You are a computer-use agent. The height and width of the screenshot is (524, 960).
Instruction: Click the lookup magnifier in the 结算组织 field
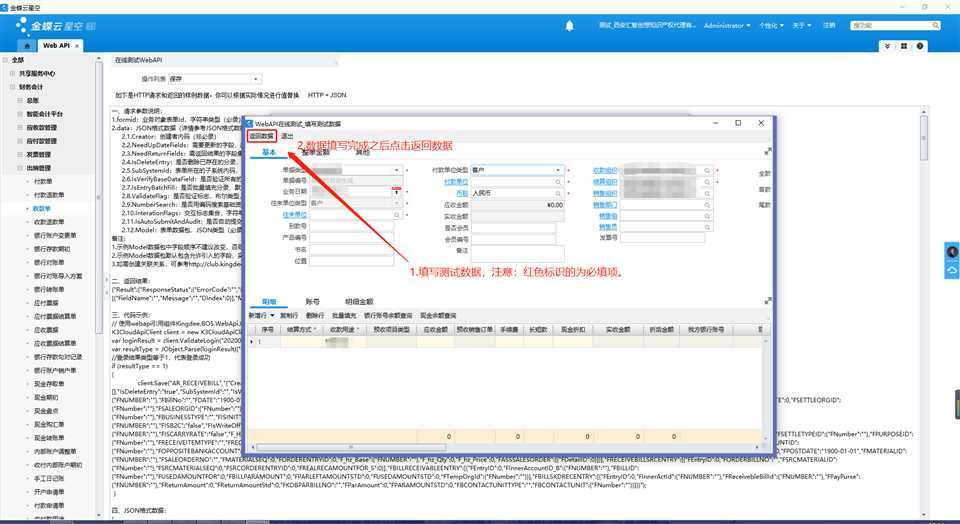tap(707, 182)
